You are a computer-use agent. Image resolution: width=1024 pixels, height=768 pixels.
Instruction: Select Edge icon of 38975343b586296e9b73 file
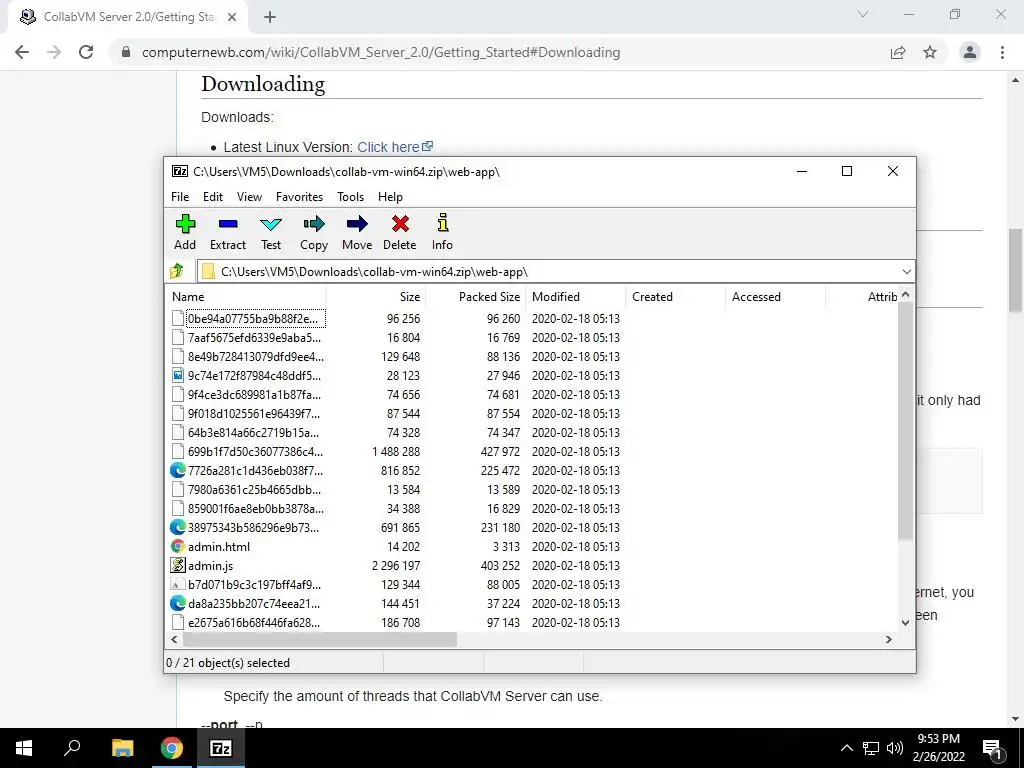178,527
